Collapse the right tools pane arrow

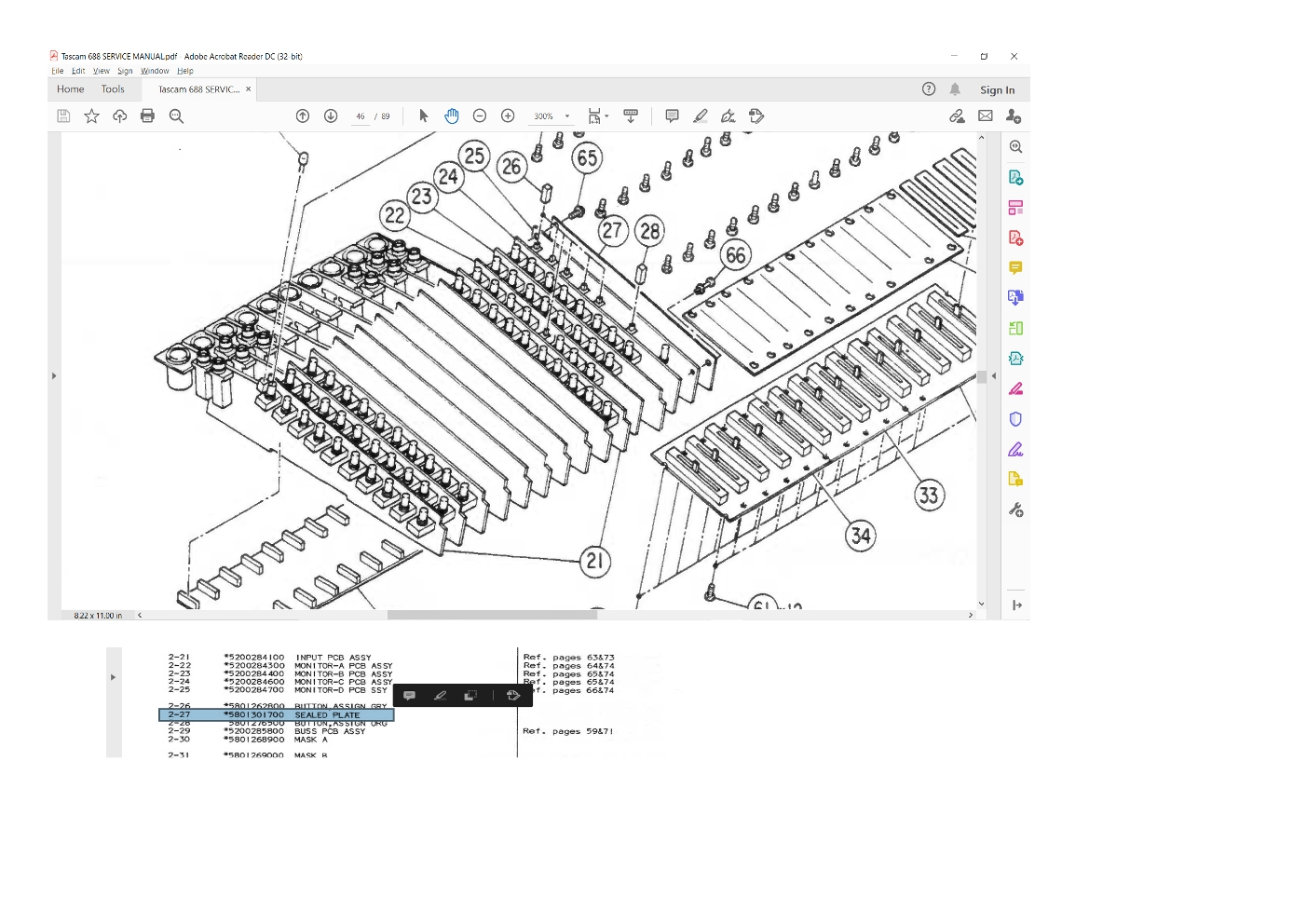(x=994, y=376)
